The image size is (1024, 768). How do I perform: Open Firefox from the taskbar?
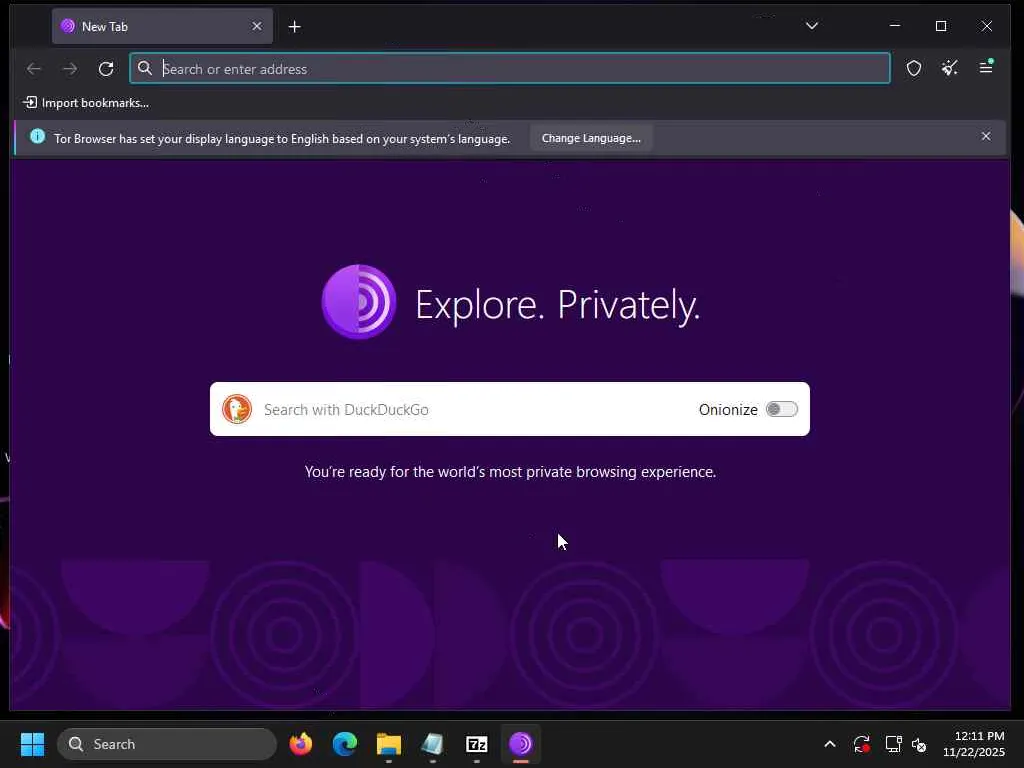click(300, 744)
